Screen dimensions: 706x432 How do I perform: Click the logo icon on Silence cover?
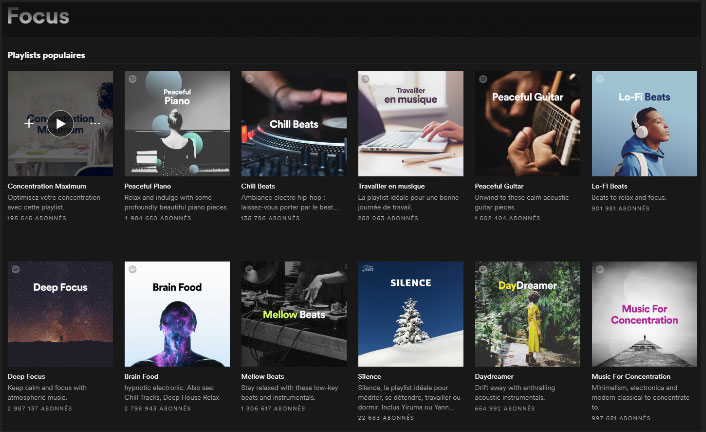tap(368, 268)
